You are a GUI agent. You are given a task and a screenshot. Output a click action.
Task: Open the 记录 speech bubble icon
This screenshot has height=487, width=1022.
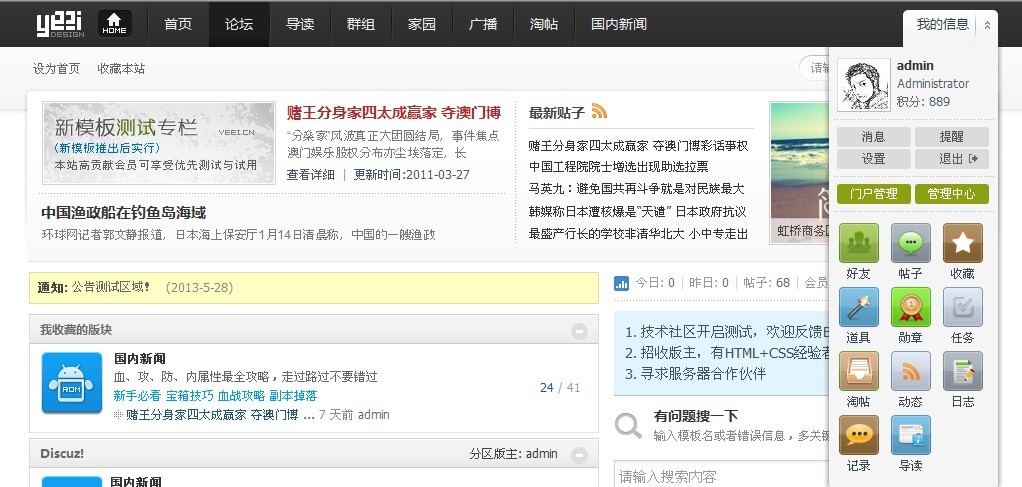[858, 435]
